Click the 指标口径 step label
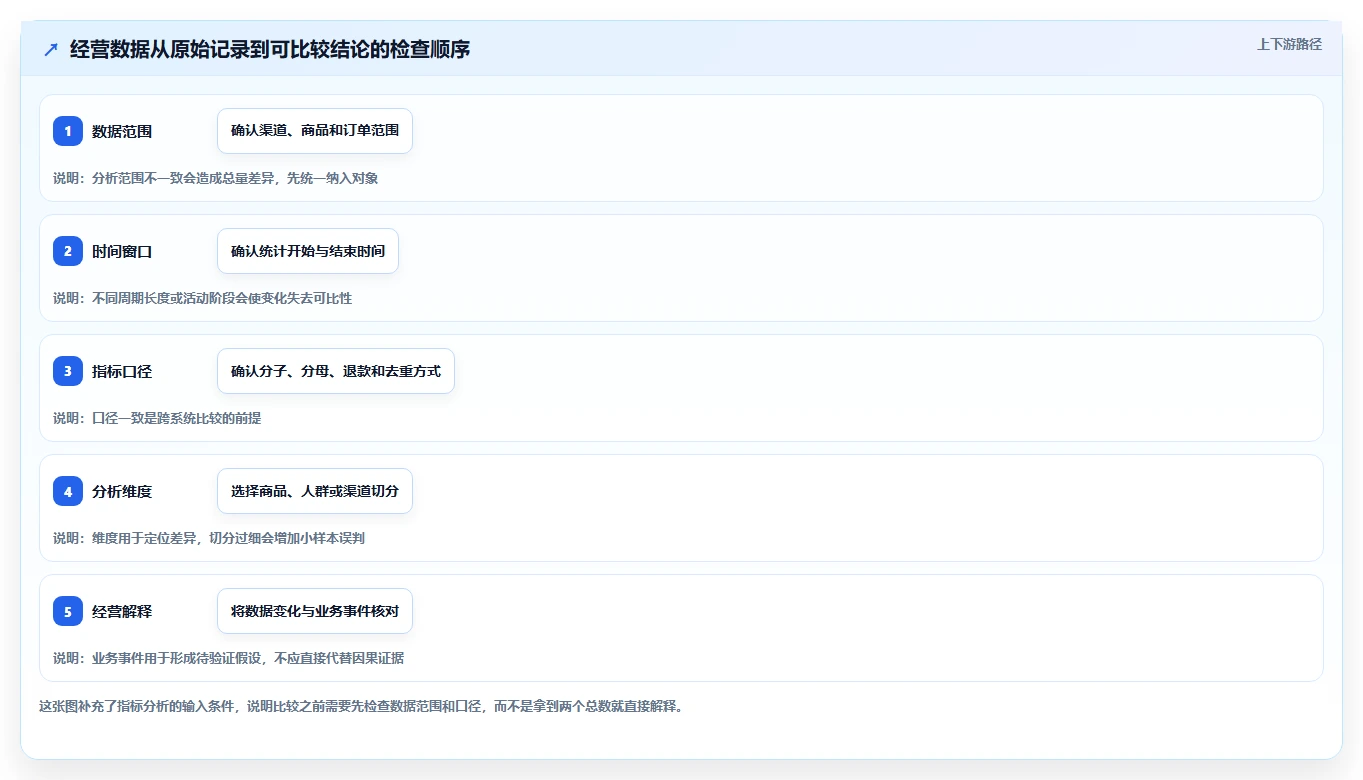Viewport: 1363px width, 780px height. 122,371
